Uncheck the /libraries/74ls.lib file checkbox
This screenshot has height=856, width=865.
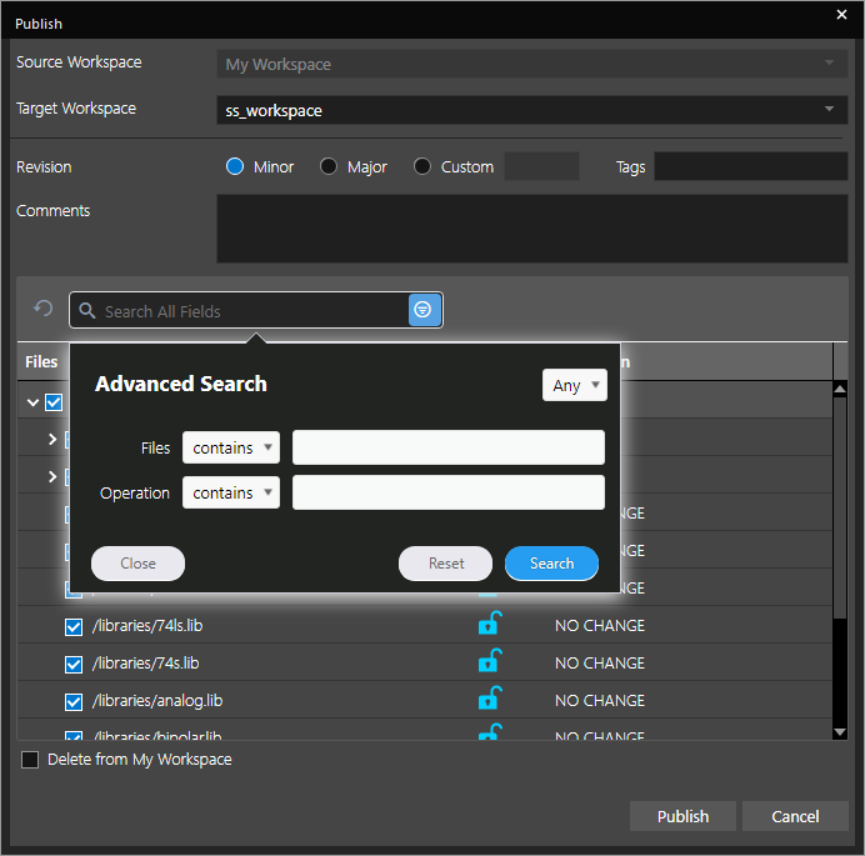[x=73, y=627]
